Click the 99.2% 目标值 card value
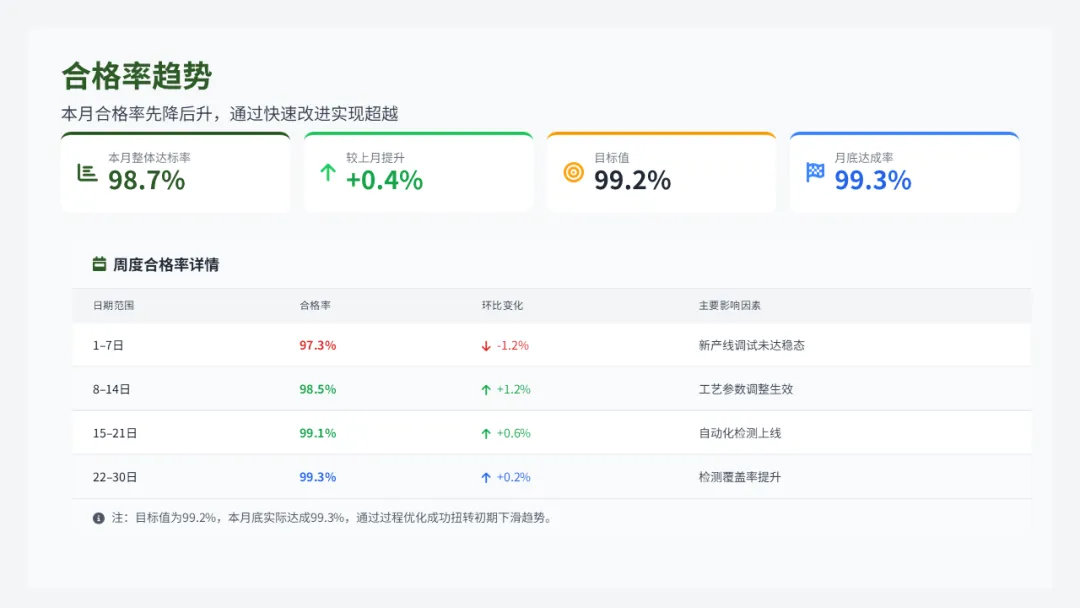 [632, 181]
